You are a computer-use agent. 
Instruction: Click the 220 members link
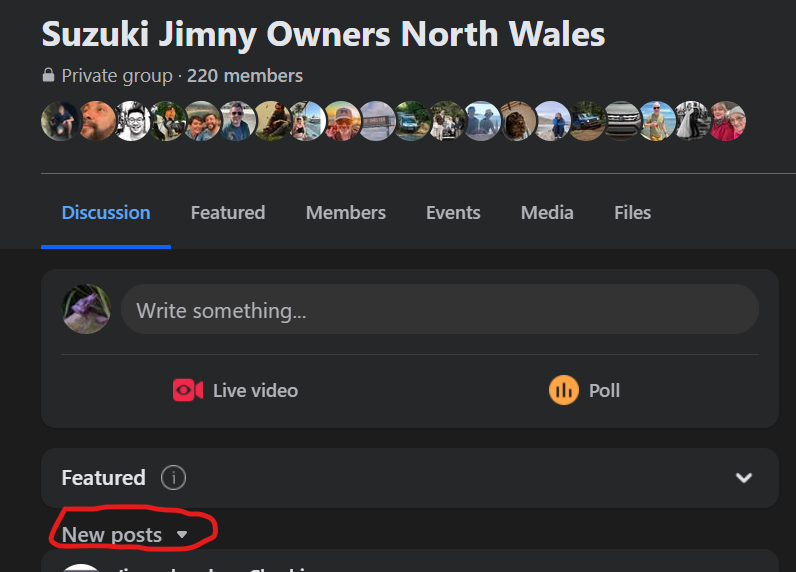[245, 76]
